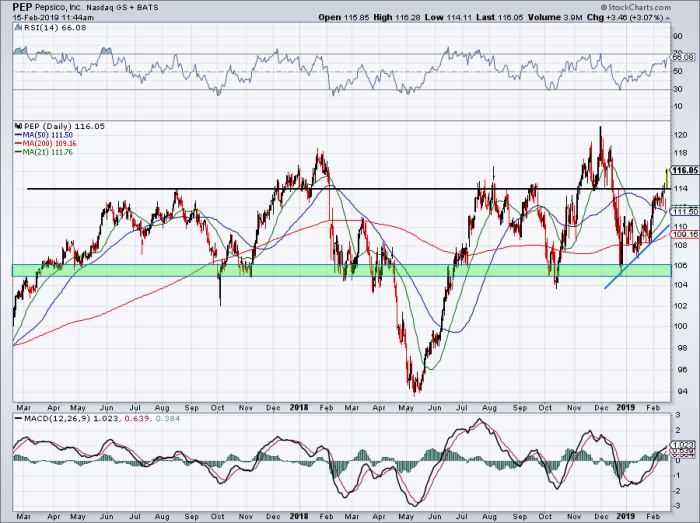
Task: Click the 15-Feb-2019 11:44am timestamp
Action: (53, 17)
